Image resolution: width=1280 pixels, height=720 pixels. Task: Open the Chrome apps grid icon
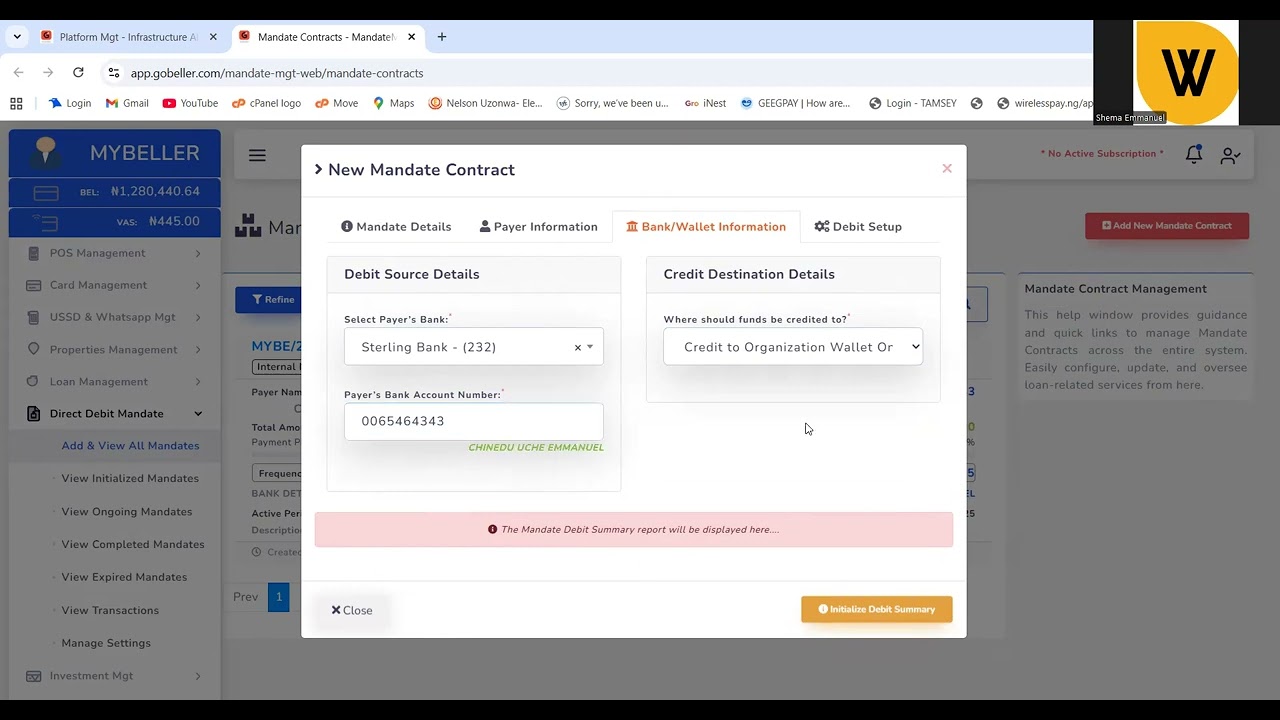point(16,103)
